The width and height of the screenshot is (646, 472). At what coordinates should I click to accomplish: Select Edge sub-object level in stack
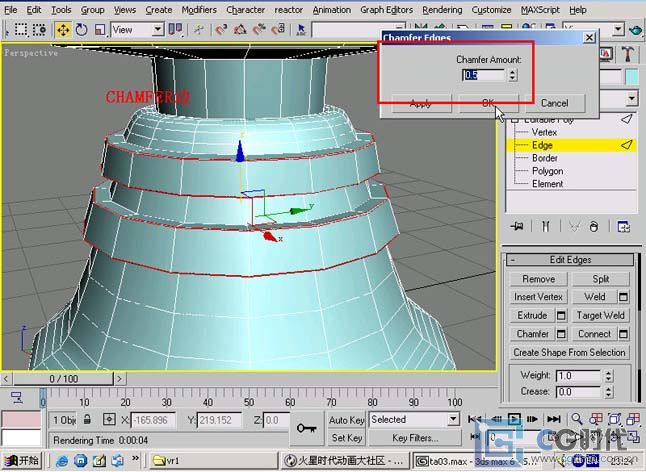point(542,145)
